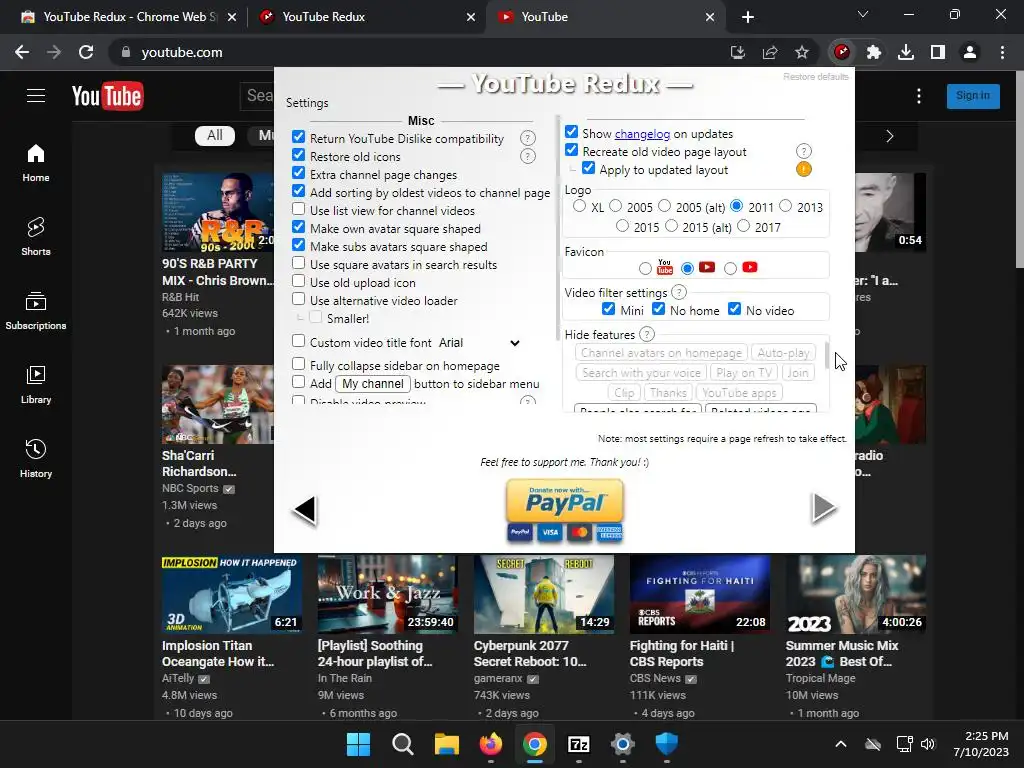Image resolution: width=1024 pixels, height=768 pixels.
Task: Open Firefox from taskbar
Action: 490,744
